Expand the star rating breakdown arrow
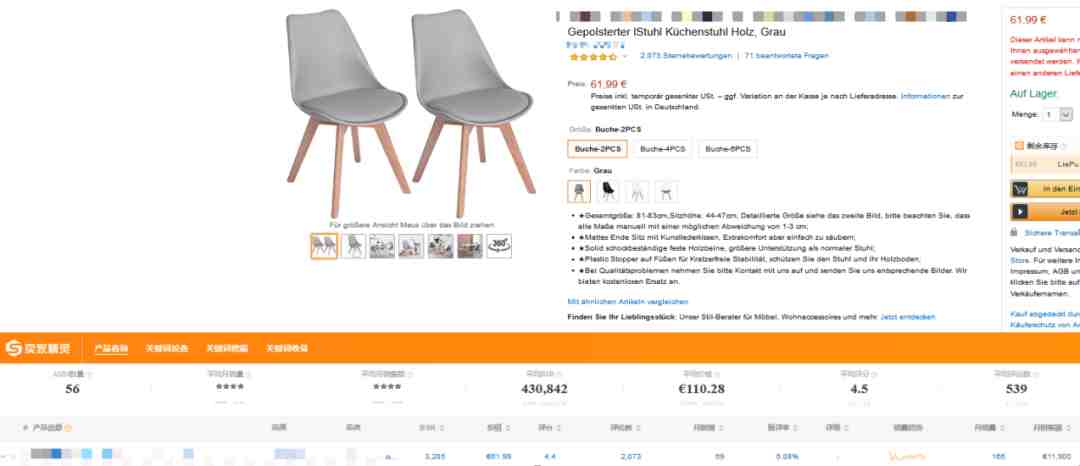The image size is (1080, 466). (625, 56)
